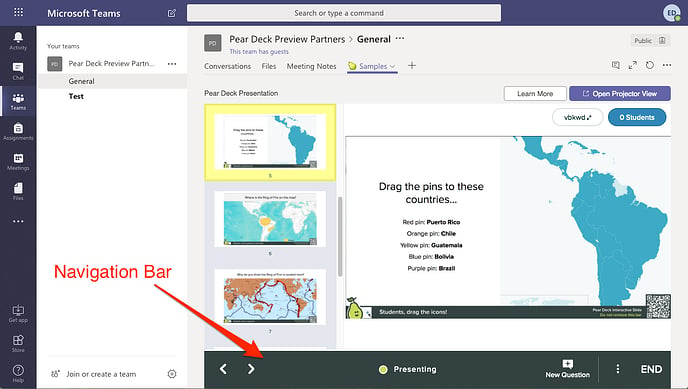Open the app launcher grid icon
This screenshot has width=688, height=389.
tap(18, 12)
